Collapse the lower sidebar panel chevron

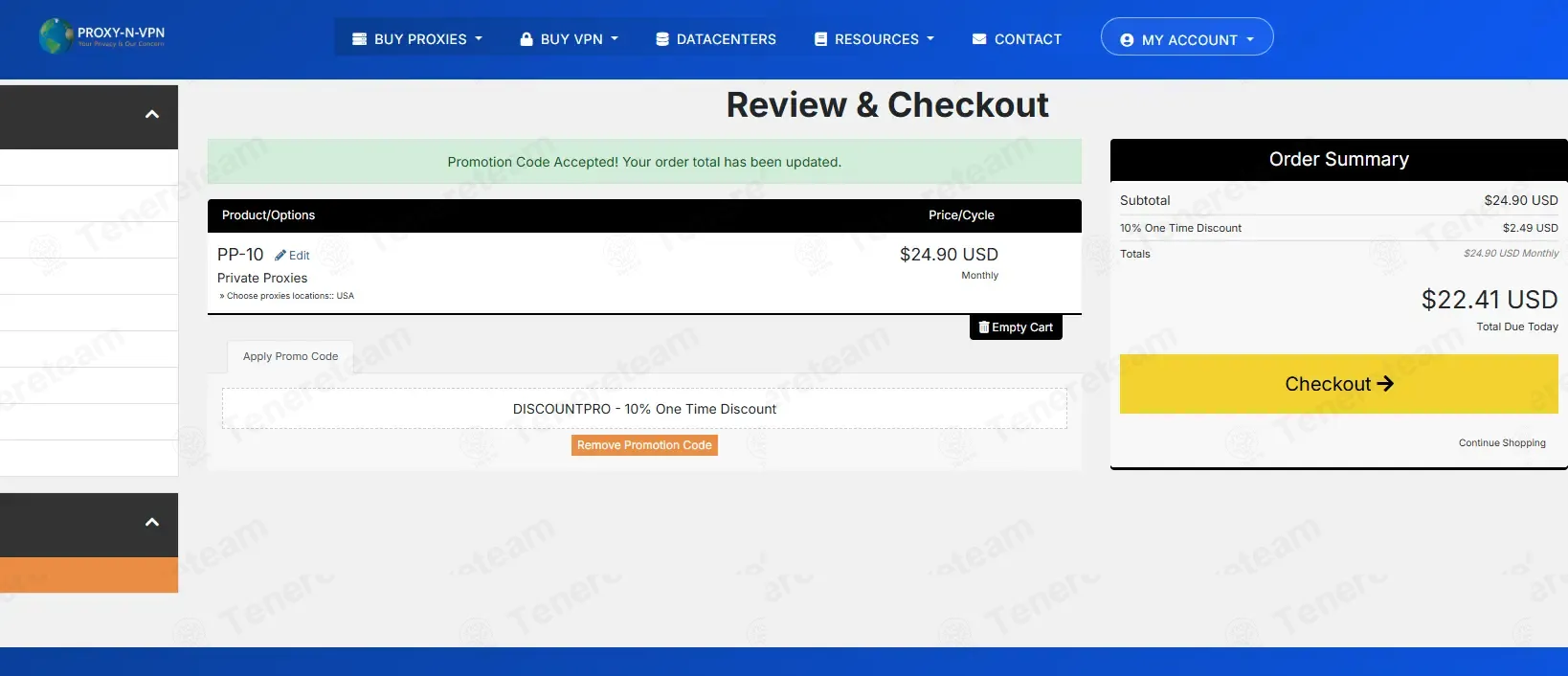pyautogui.click(x=151, y=523)
